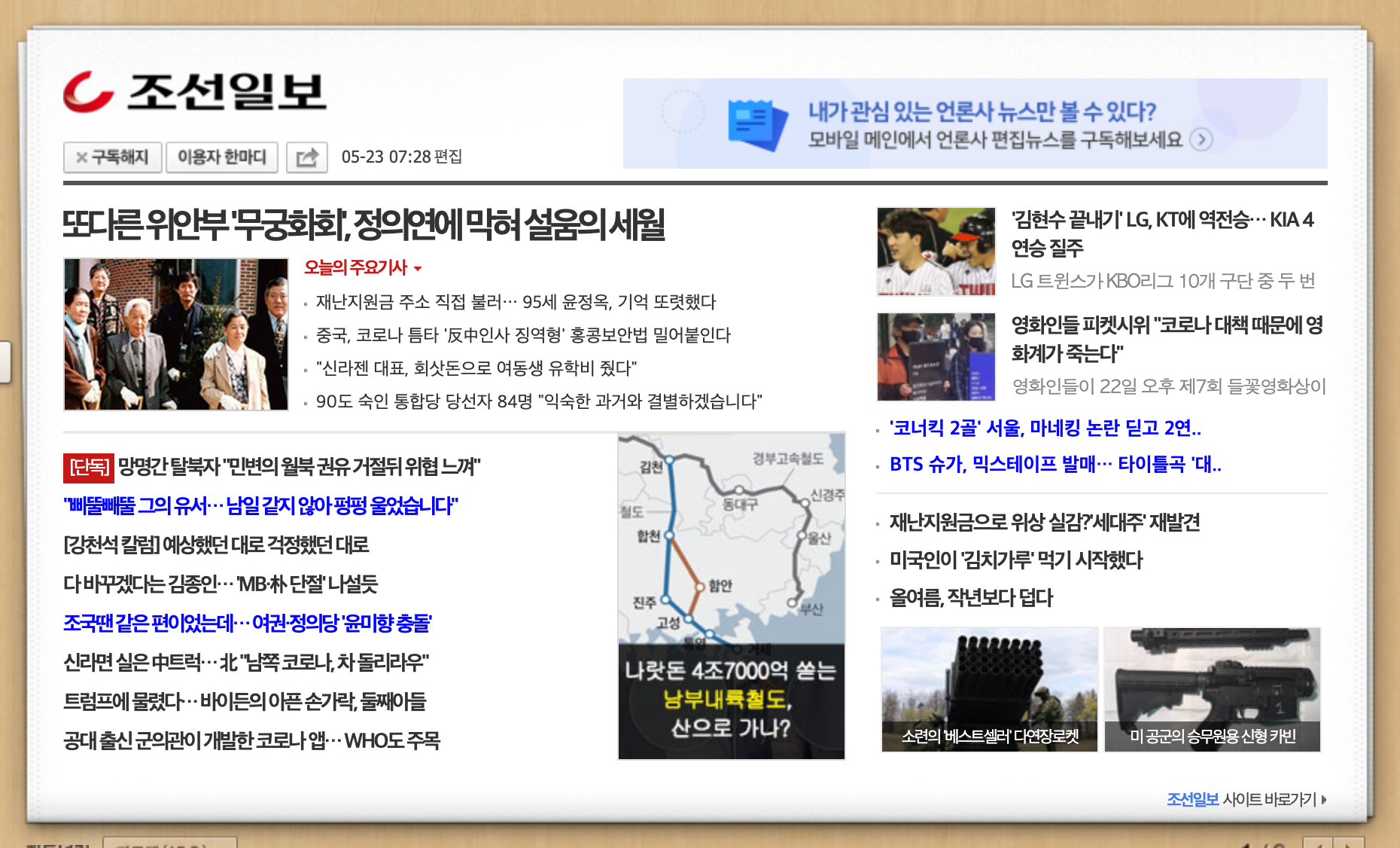
Task: Open 강천석 칼럼 예상했던 대로 걱정했던 대로
Action: 216,544
